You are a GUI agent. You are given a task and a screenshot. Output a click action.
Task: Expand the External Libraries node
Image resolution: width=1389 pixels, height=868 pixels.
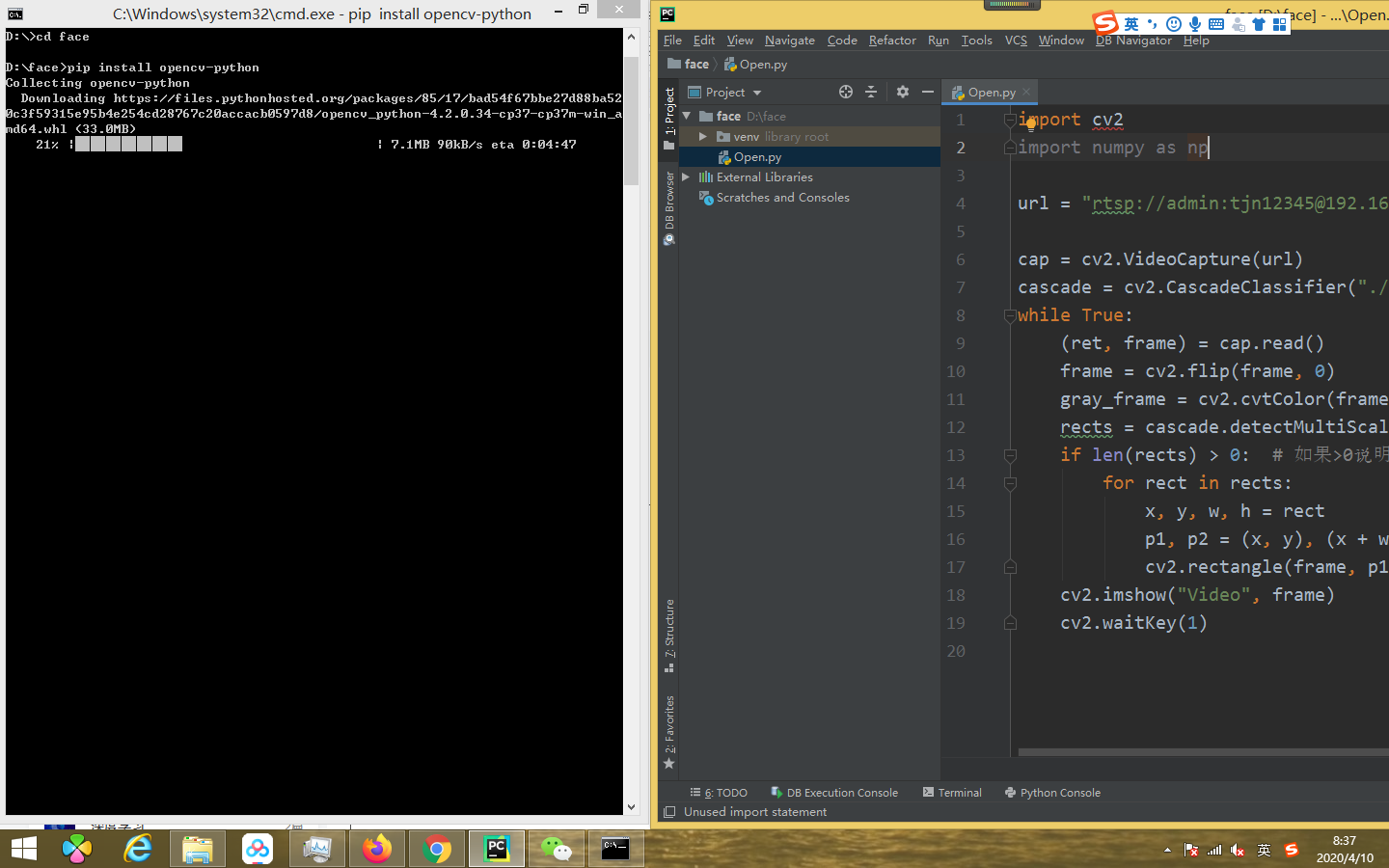click(687, 176)
